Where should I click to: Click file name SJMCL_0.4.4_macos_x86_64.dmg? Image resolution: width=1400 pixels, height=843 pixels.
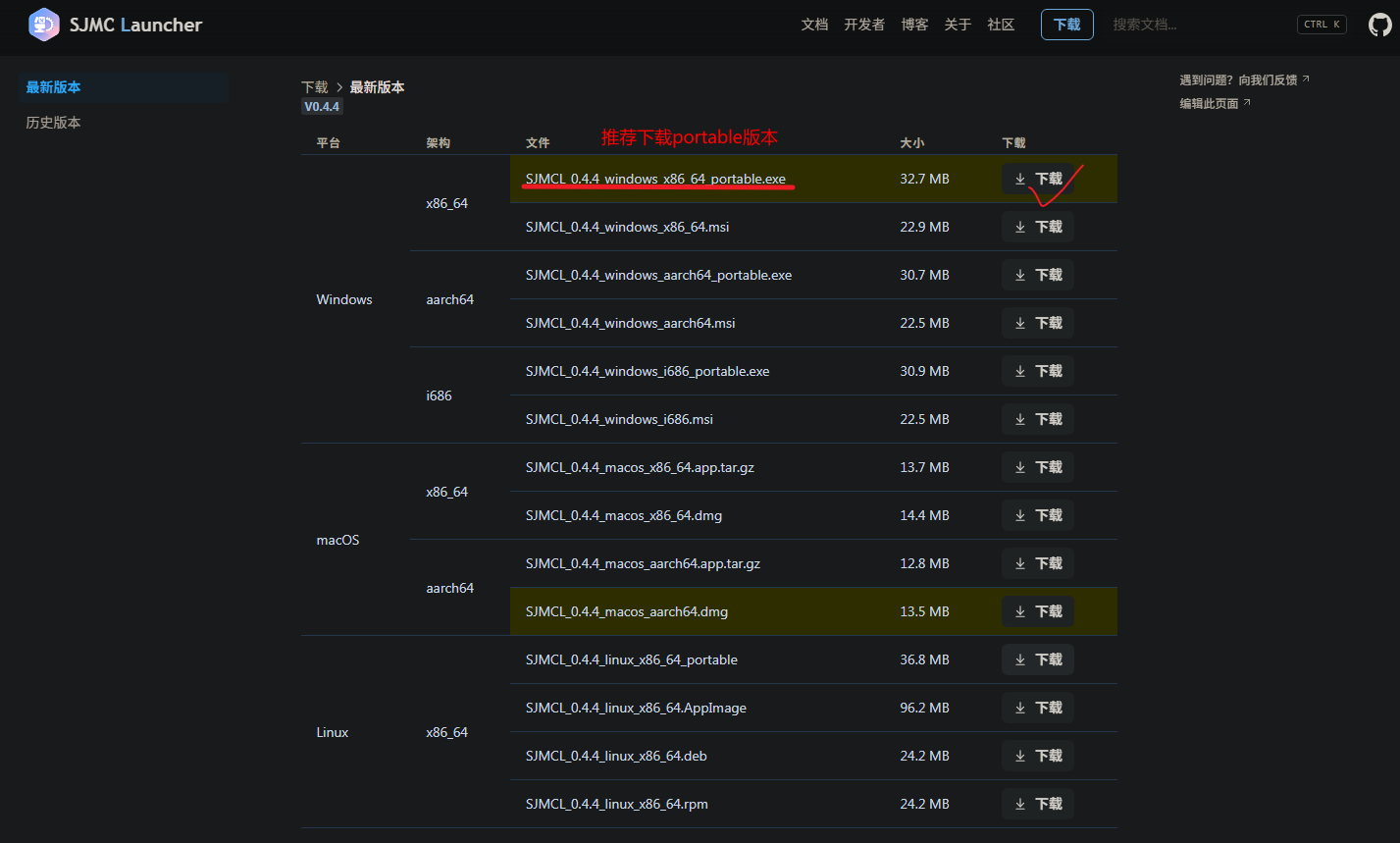(624, 515)
